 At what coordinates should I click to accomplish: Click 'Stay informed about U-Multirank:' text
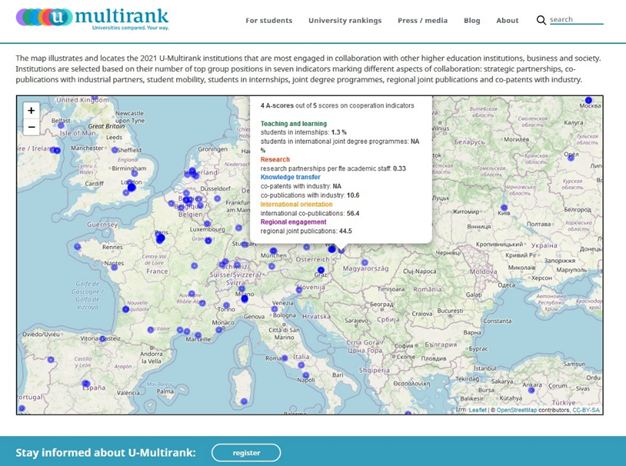click(x=106, y=452)
